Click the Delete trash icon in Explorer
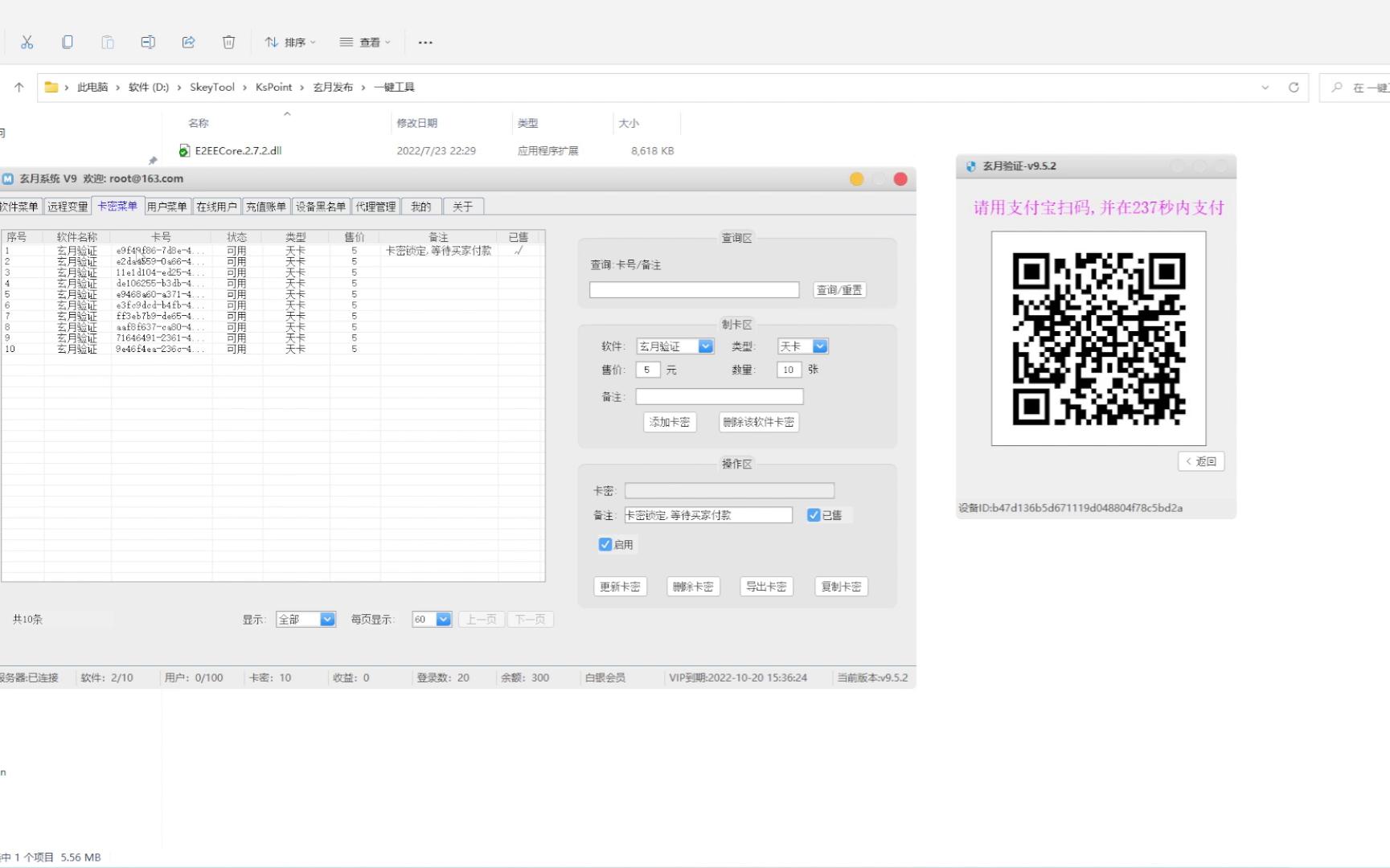Viewport: 1390px width, 868px height. point(228,42)
